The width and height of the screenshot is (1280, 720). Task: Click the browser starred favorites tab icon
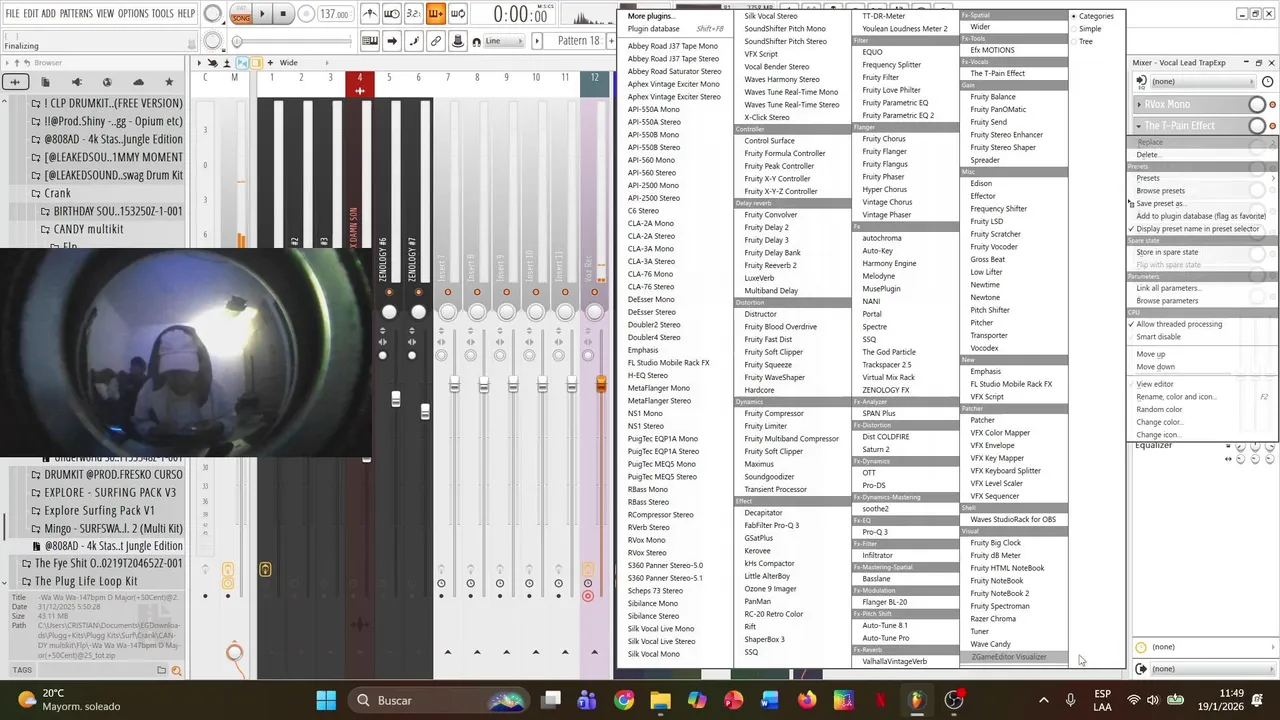169,81
